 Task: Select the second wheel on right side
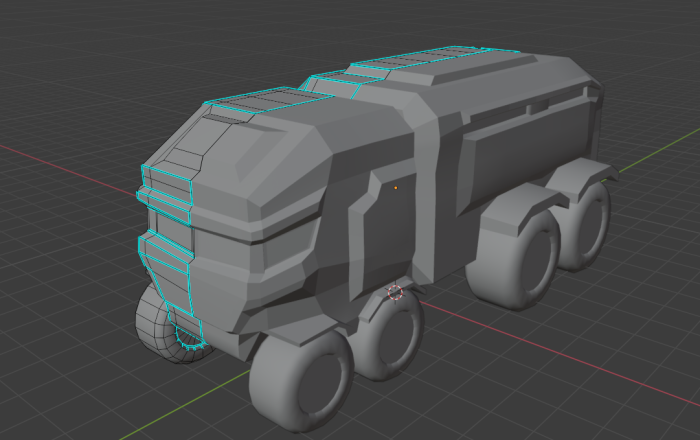(x=390, y=340)
